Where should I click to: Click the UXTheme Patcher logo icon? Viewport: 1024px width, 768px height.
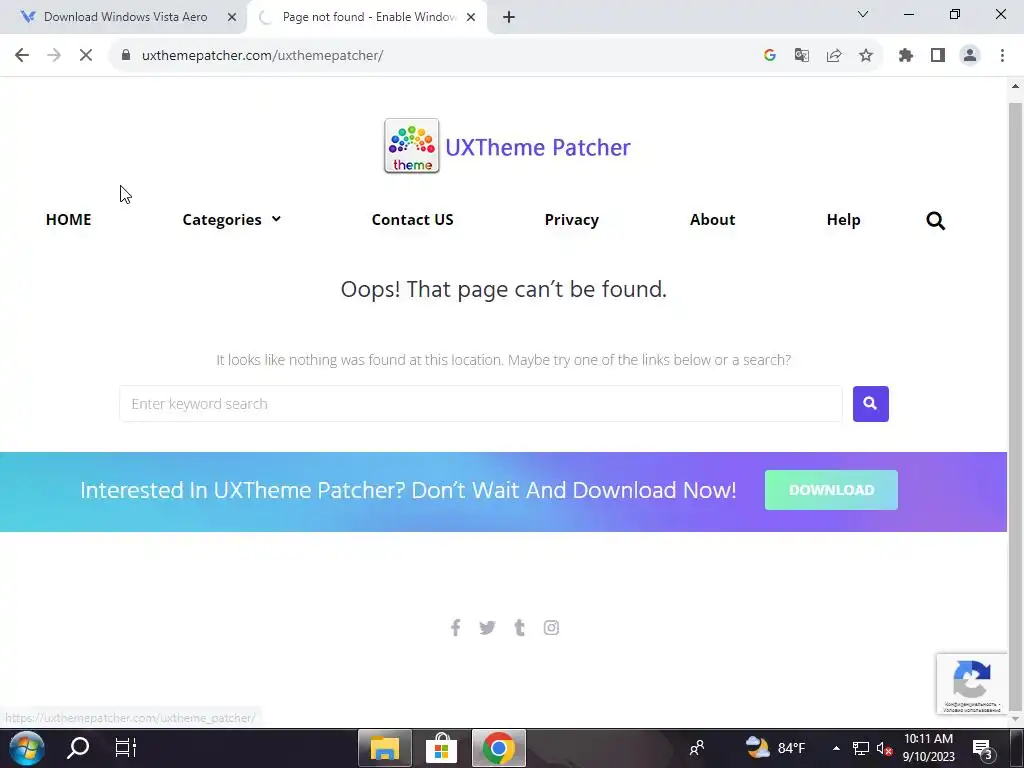411,146
